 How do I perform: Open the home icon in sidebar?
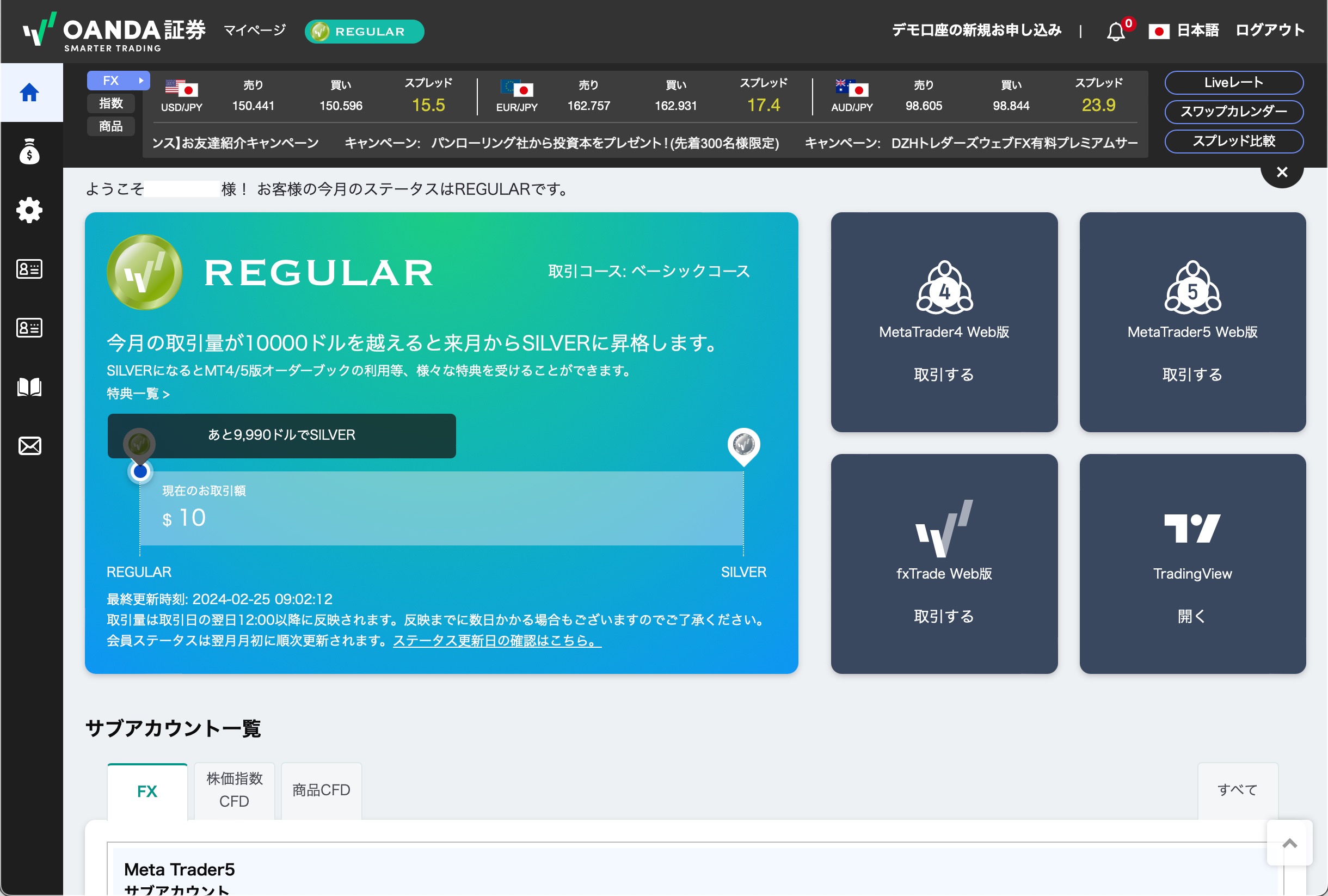click(29, 92)
